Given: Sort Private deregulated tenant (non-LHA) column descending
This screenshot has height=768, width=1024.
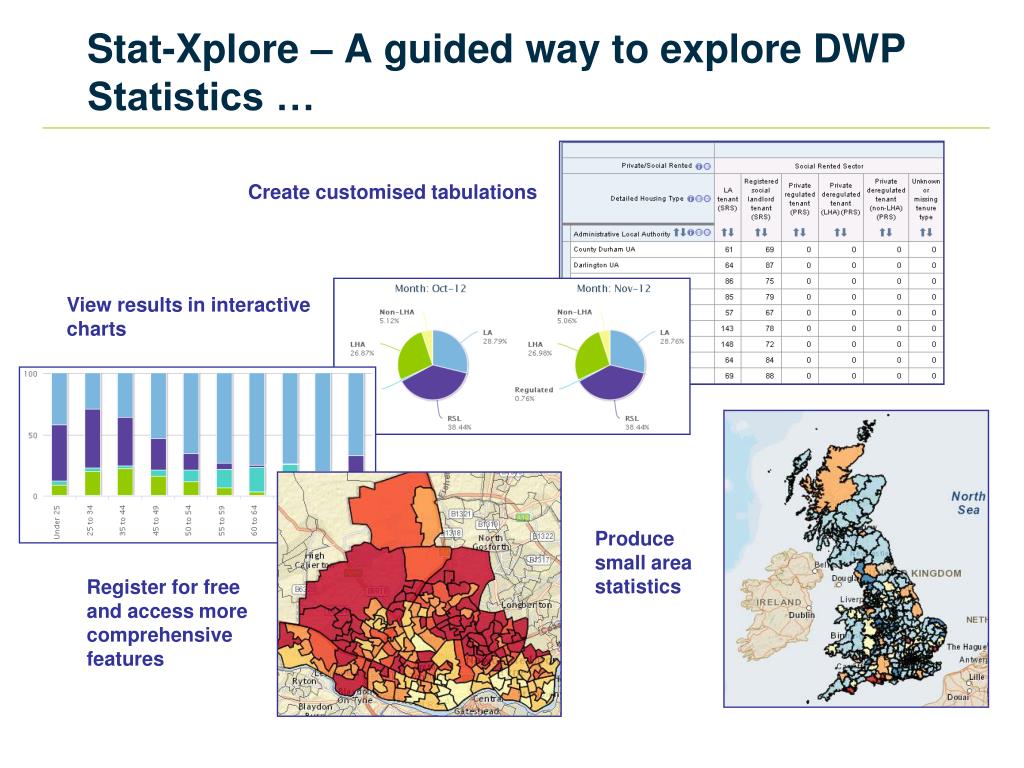Looking at the screenshot, I should tap(889, 232).
